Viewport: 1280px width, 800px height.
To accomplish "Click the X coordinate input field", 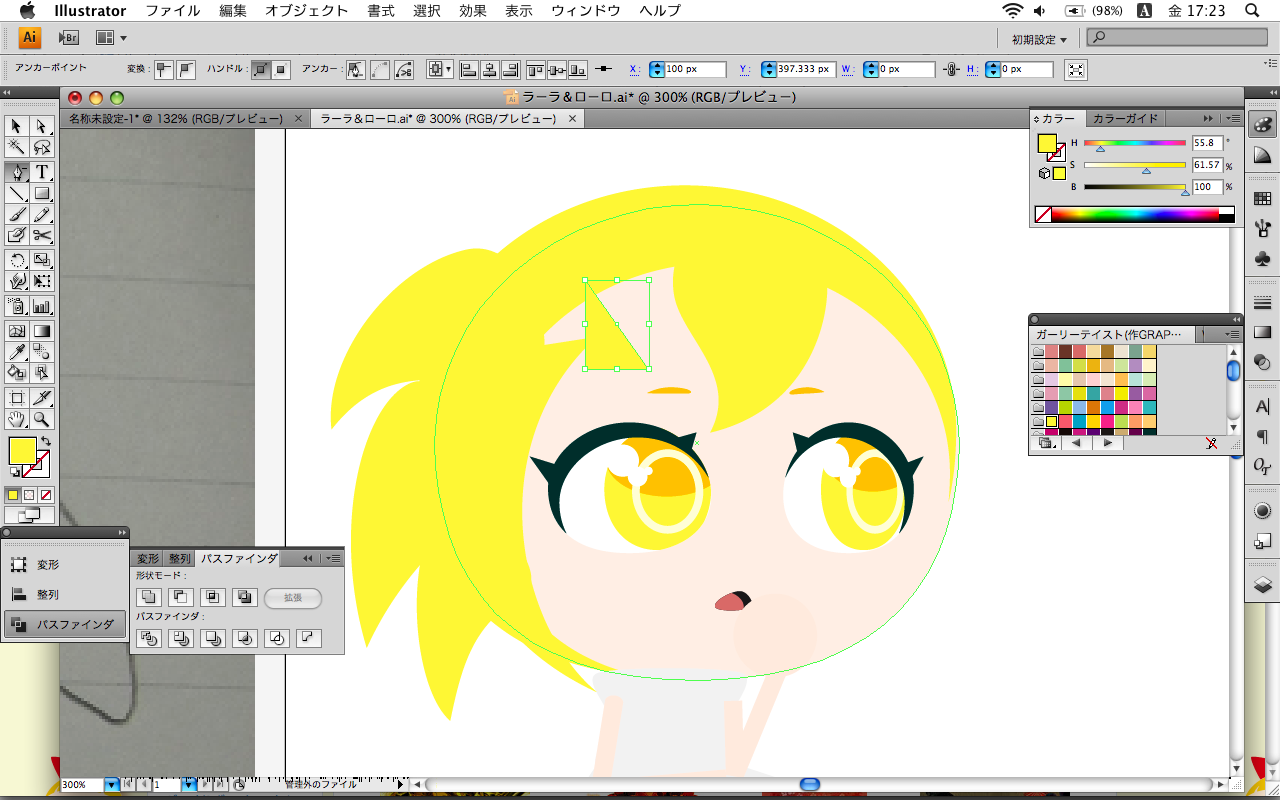I will pos(695,70).
